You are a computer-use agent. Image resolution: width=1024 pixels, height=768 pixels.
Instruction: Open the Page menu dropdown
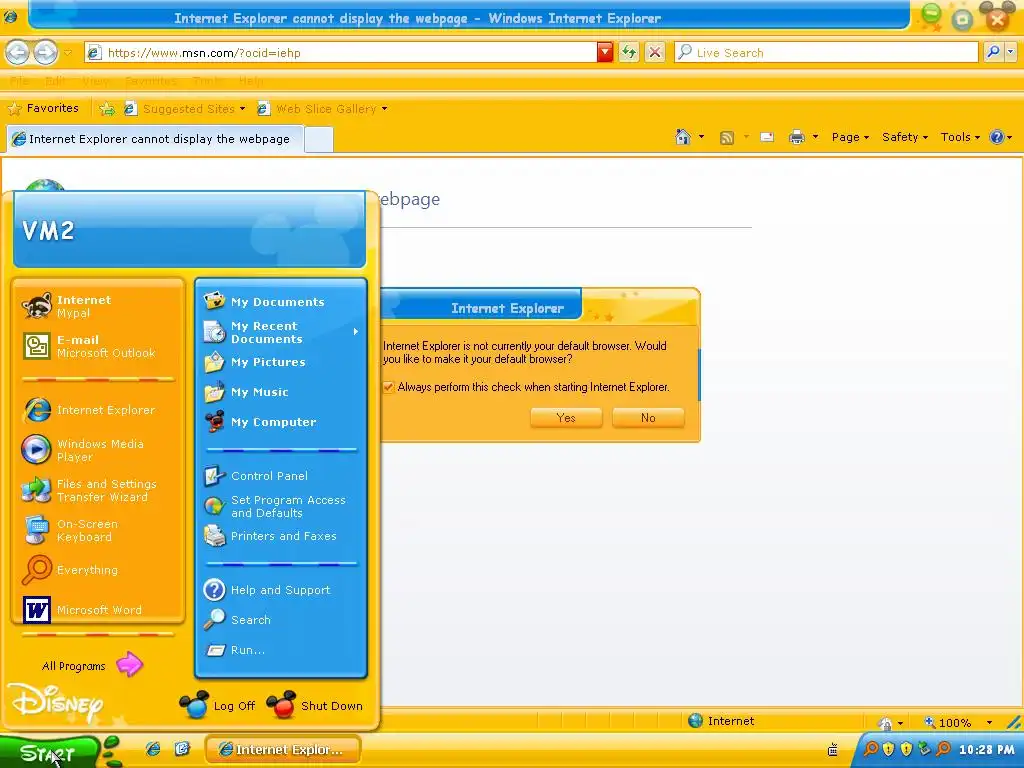pos(850,137)
